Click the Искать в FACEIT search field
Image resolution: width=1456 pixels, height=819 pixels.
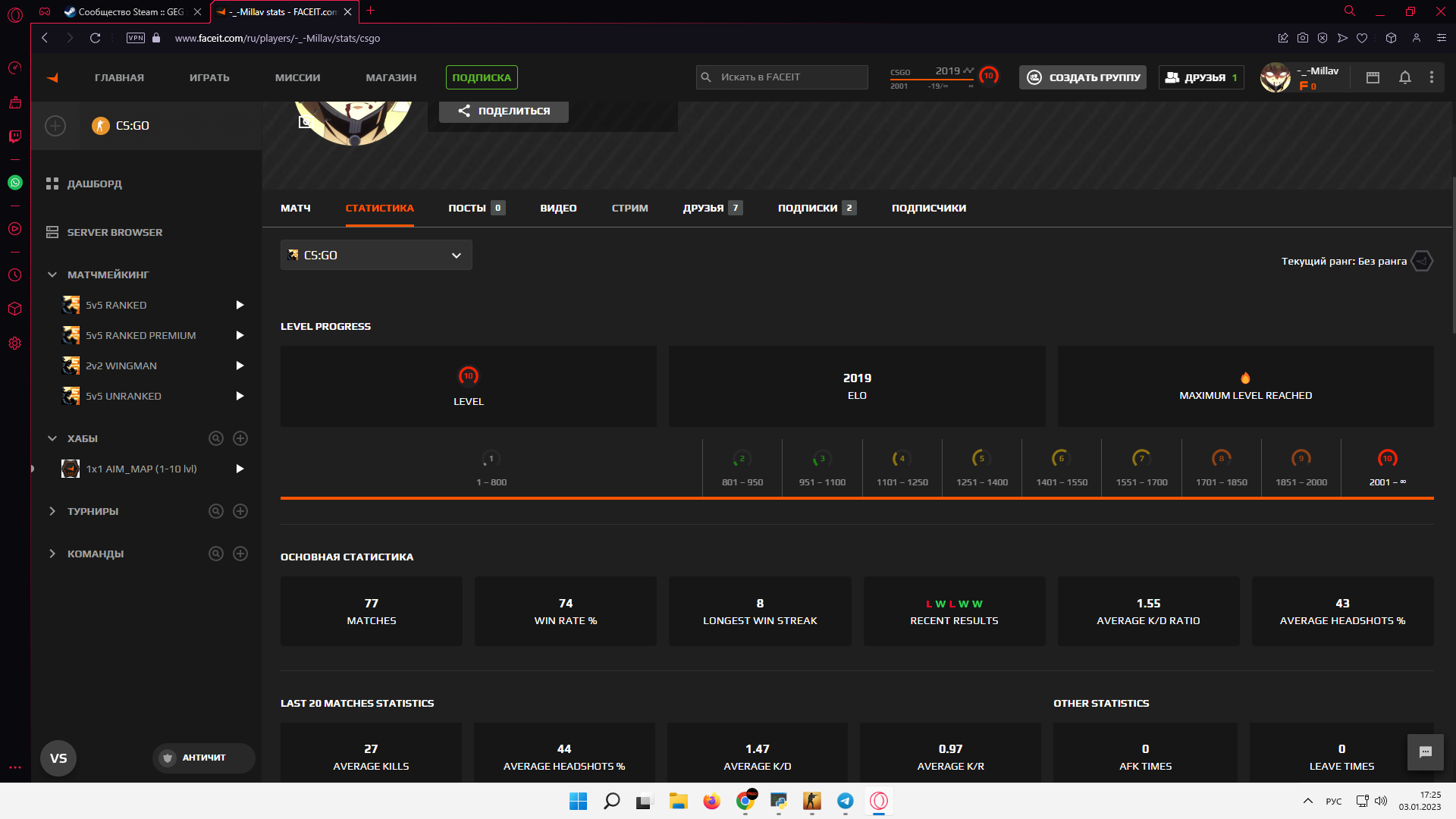pyautogui.click(x=782, y=77)
